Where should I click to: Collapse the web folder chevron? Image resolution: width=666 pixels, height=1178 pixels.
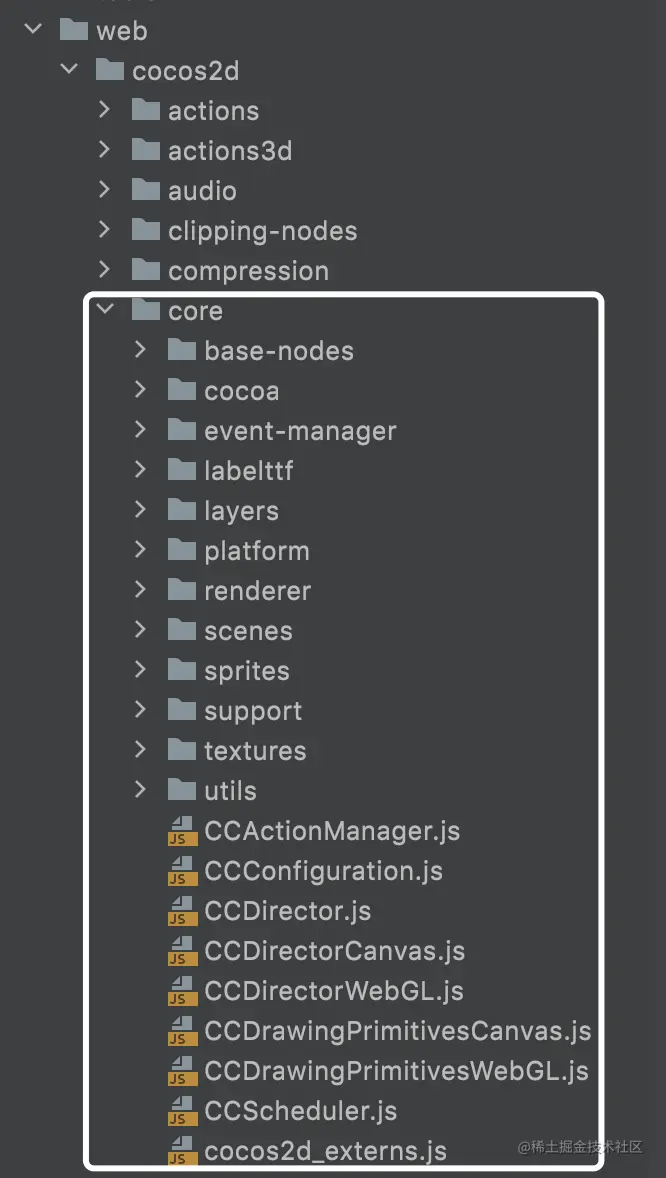[33, 30]
